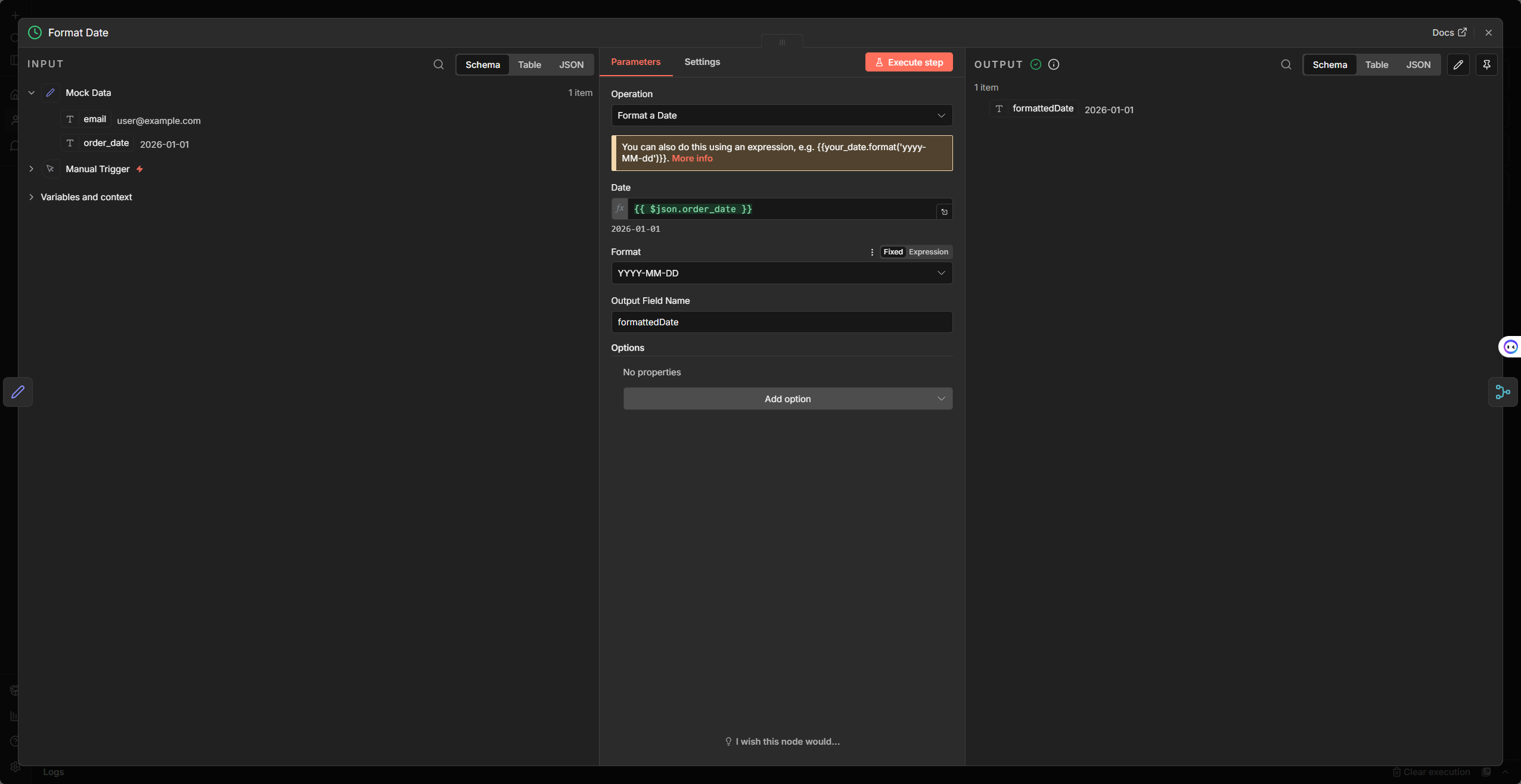Switch output view to JSON
1521x784 pixels.
[x=1418, y=64]
